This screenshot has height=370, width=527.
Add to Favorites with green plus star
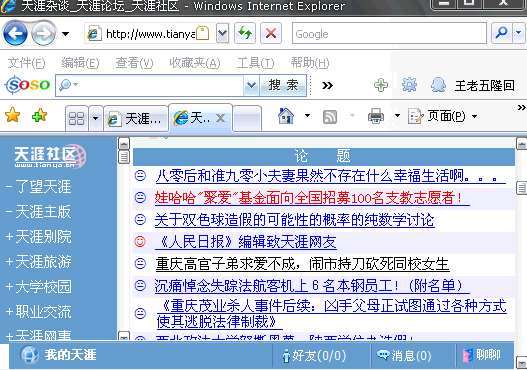pyautogui.click(x=39, y=116)
